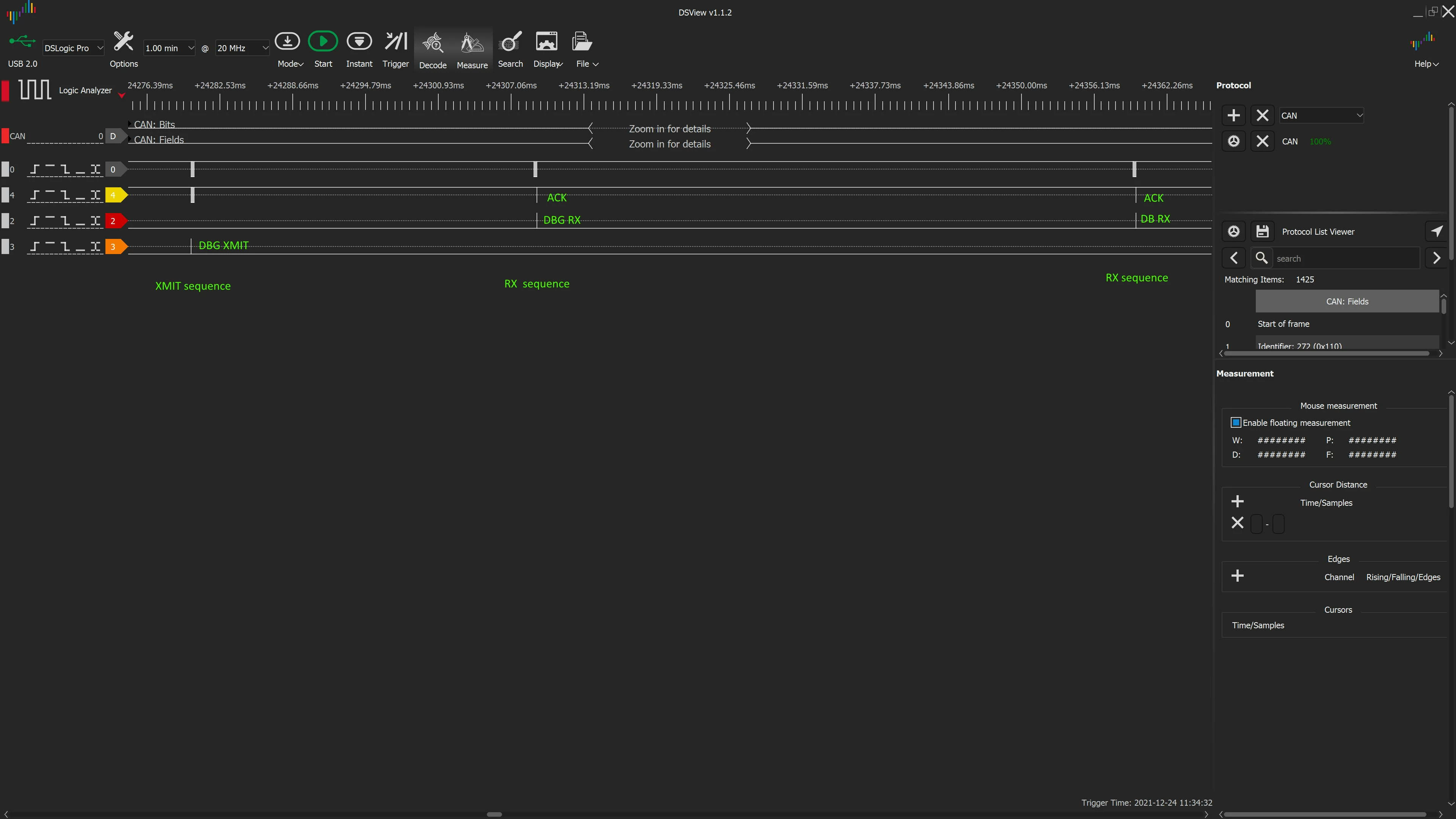
Task: Click channel 4 yellow color tag
Action: click(115, 195)
